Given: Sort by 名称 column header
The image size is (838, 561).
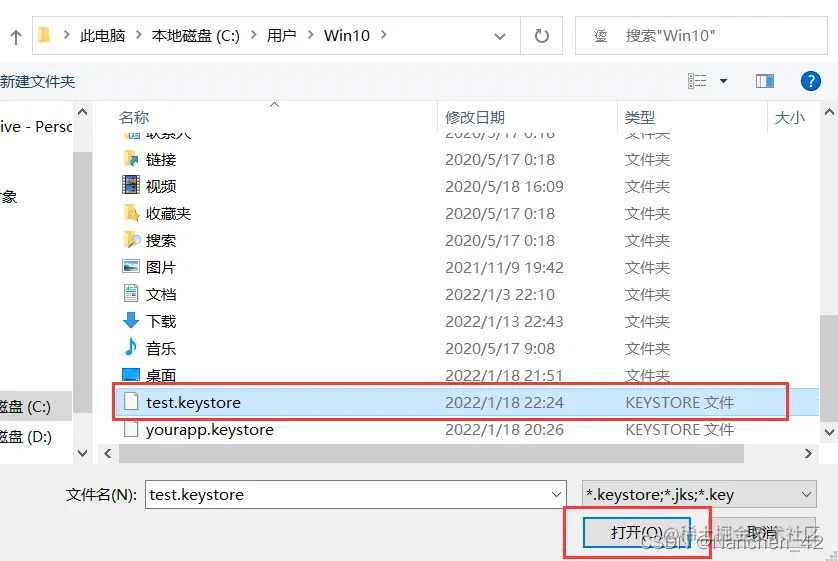Looking at the screenshot, I should point(134,118).
